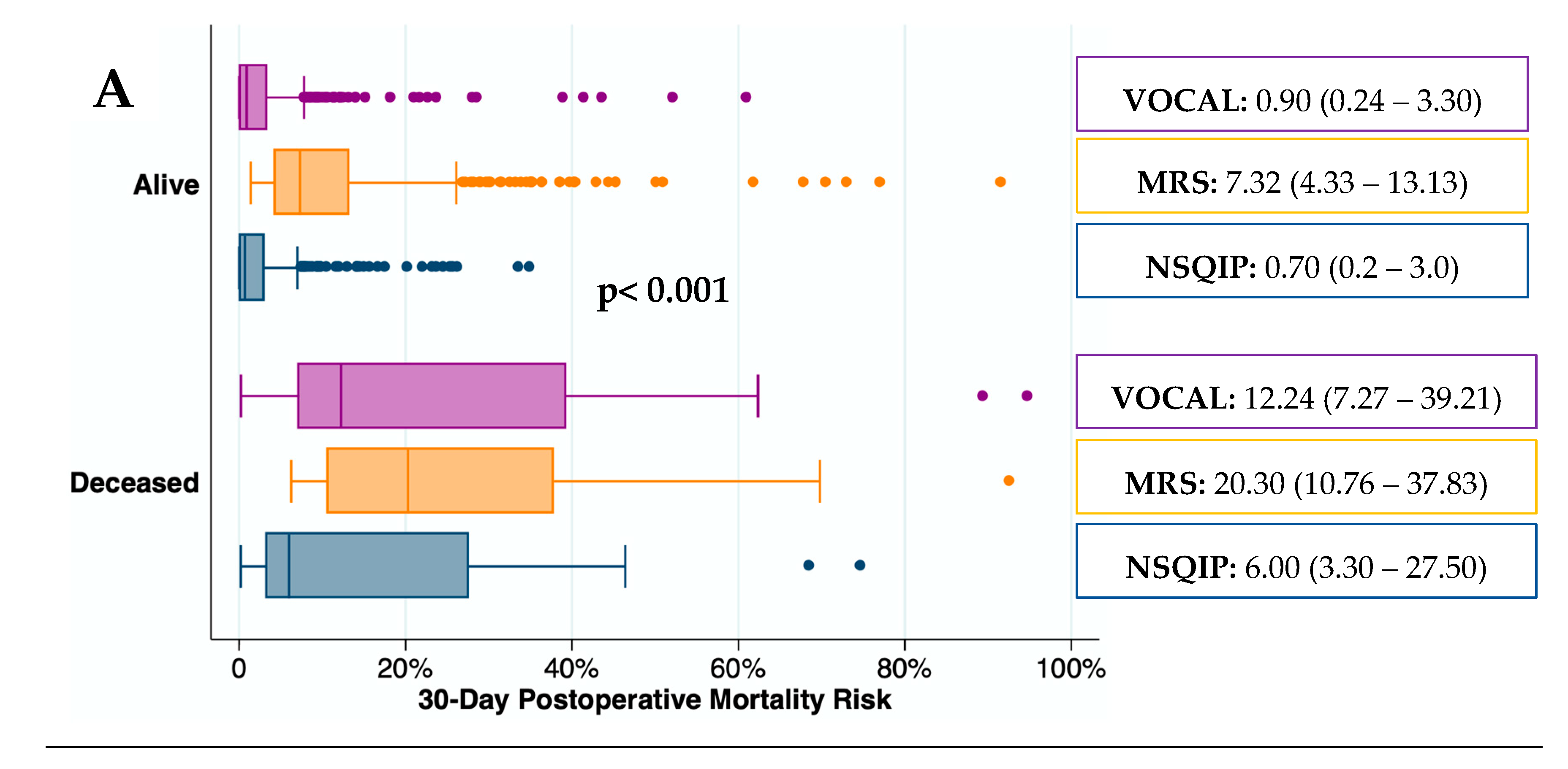Click the MRS: 20.30 (10.76 – 37.83) box
This screenshot has width=1568, height=769.
[x=1306, y=477]
